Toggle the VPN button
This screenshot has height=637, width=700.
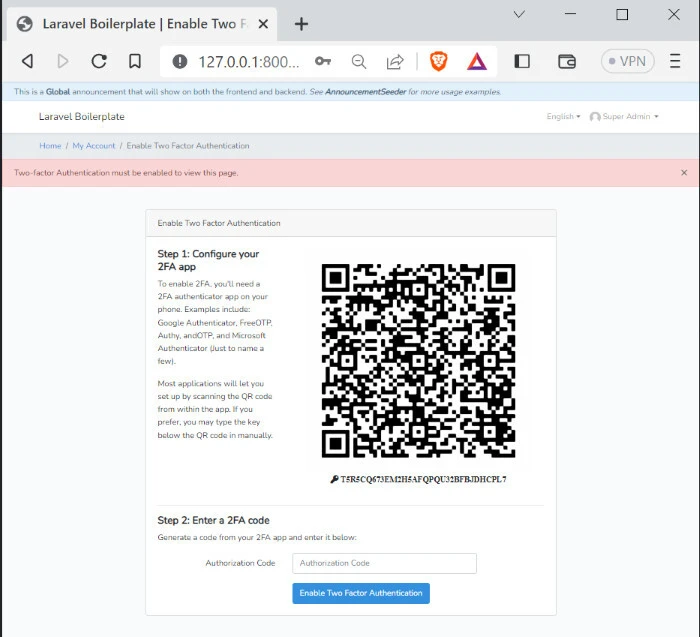click(x=624, y=61)
